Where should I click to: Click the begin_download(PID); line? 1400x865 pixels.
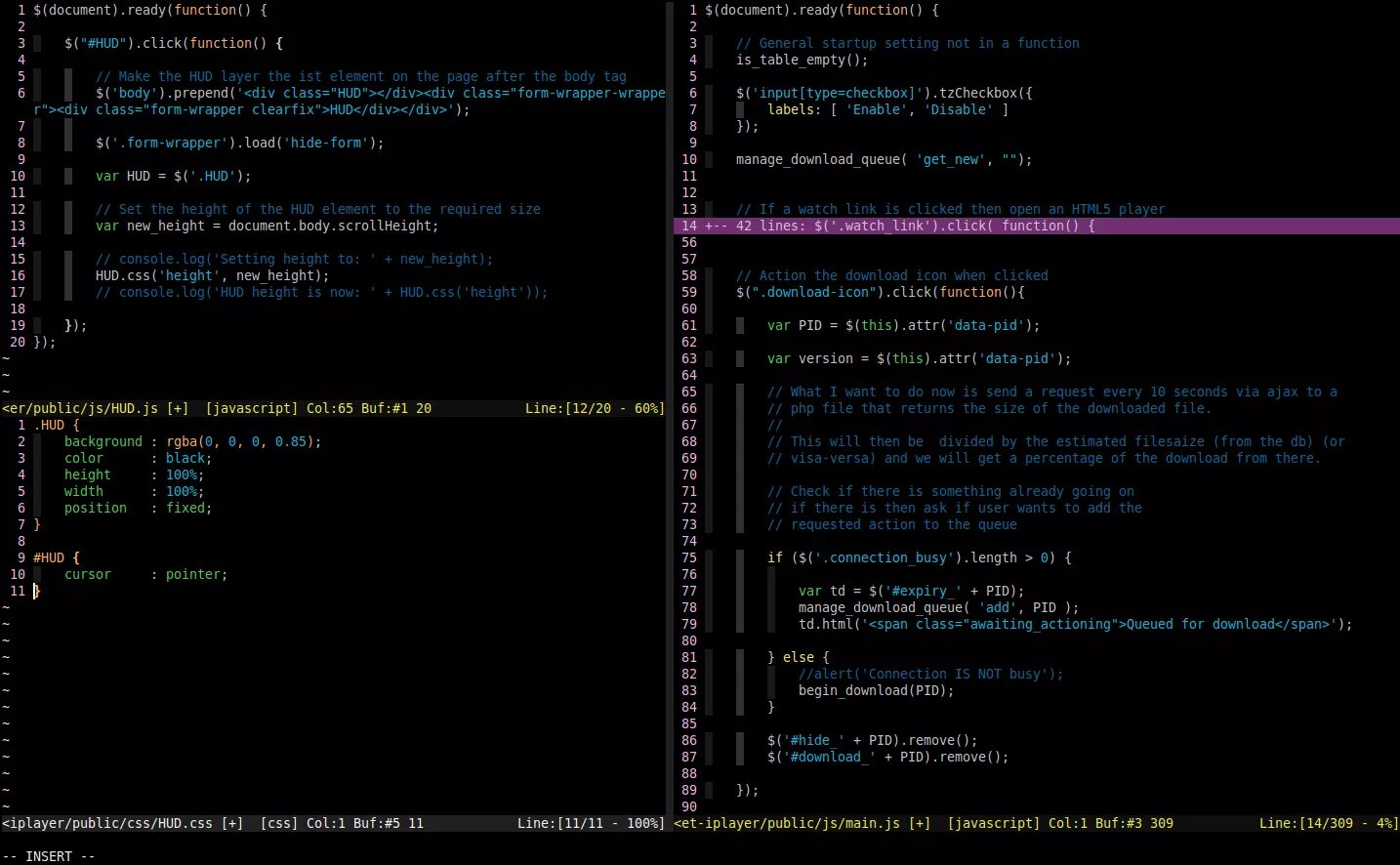click(x=877, y=690)
